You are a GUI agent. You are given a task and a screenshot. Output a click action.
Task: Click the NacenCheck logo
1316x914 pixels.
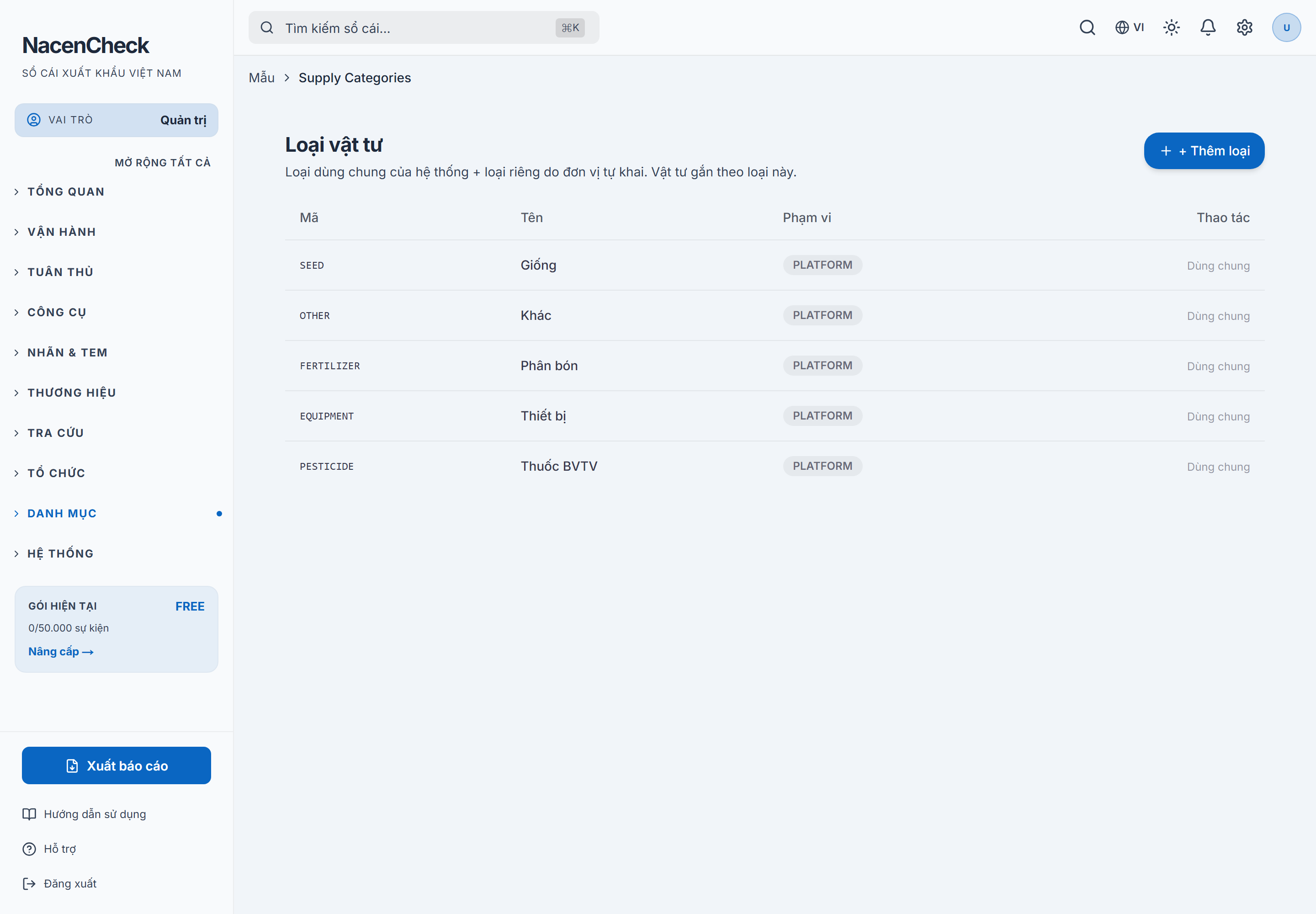point(85,45)
